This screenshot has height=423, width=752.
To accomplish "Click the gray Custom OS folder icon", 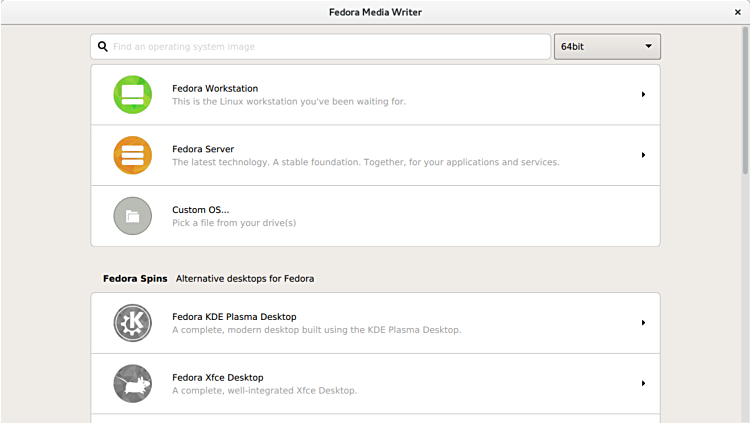I will click(133, 216).
